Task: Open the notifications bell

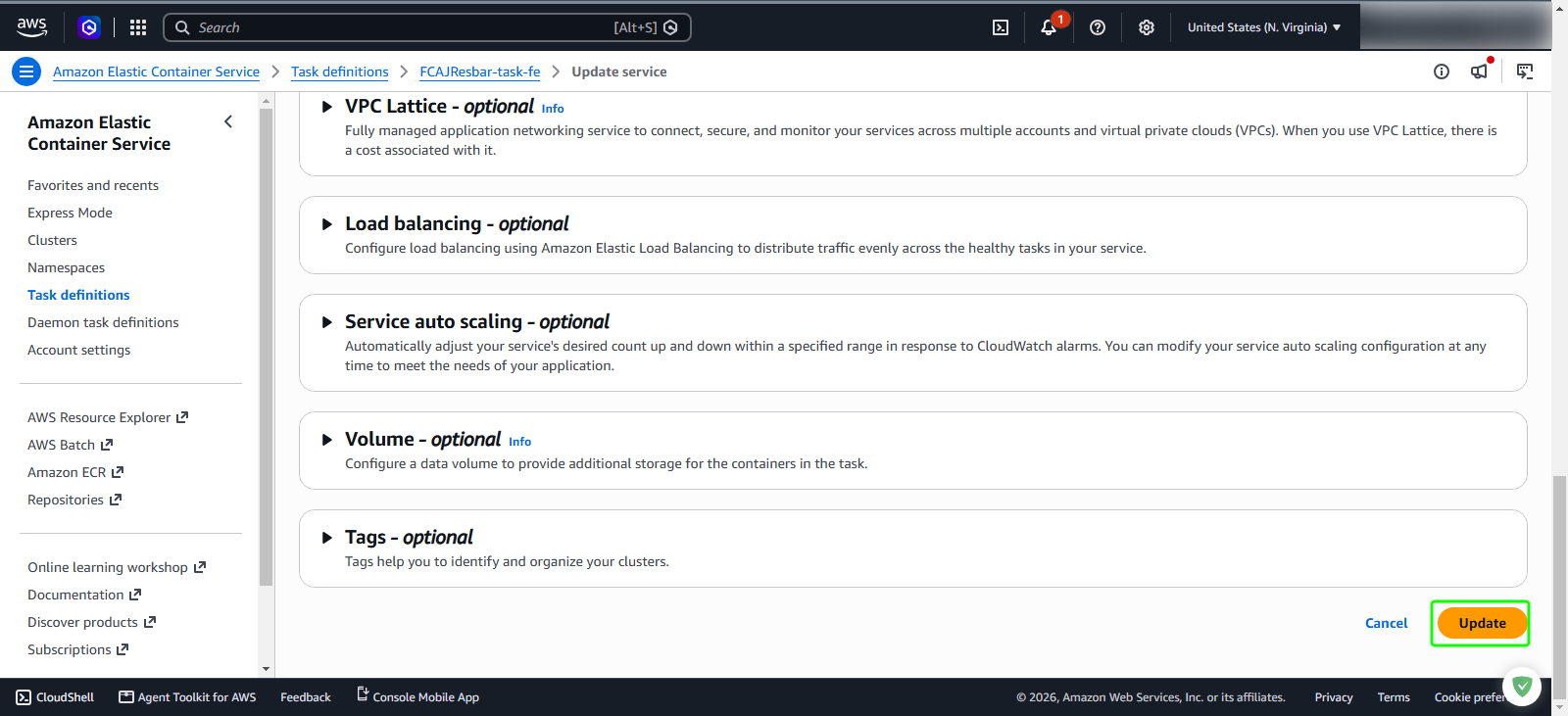Action: point(1049,27)
